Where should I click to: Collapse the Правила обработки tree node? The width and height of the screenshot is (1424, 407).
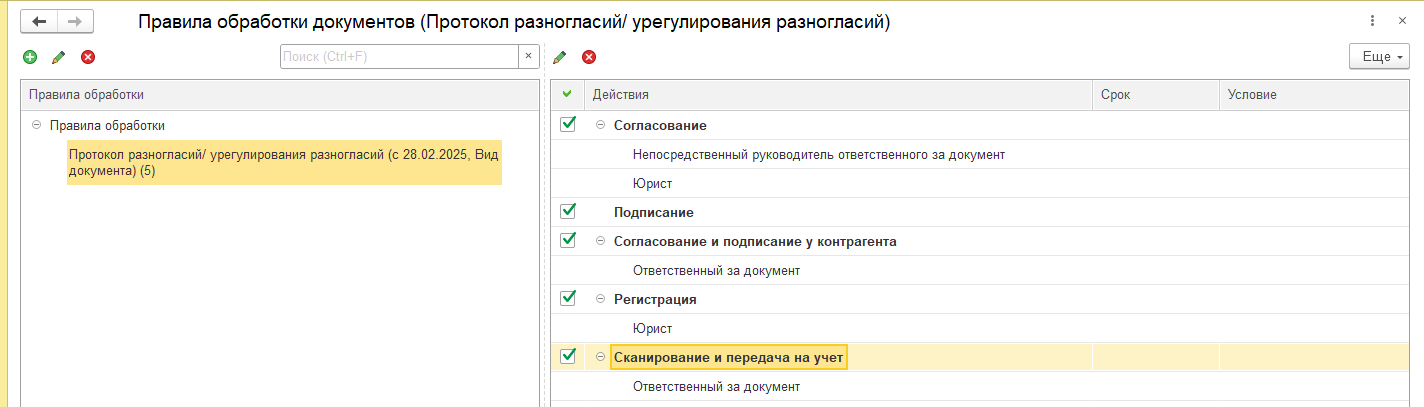tap(36, 125)
